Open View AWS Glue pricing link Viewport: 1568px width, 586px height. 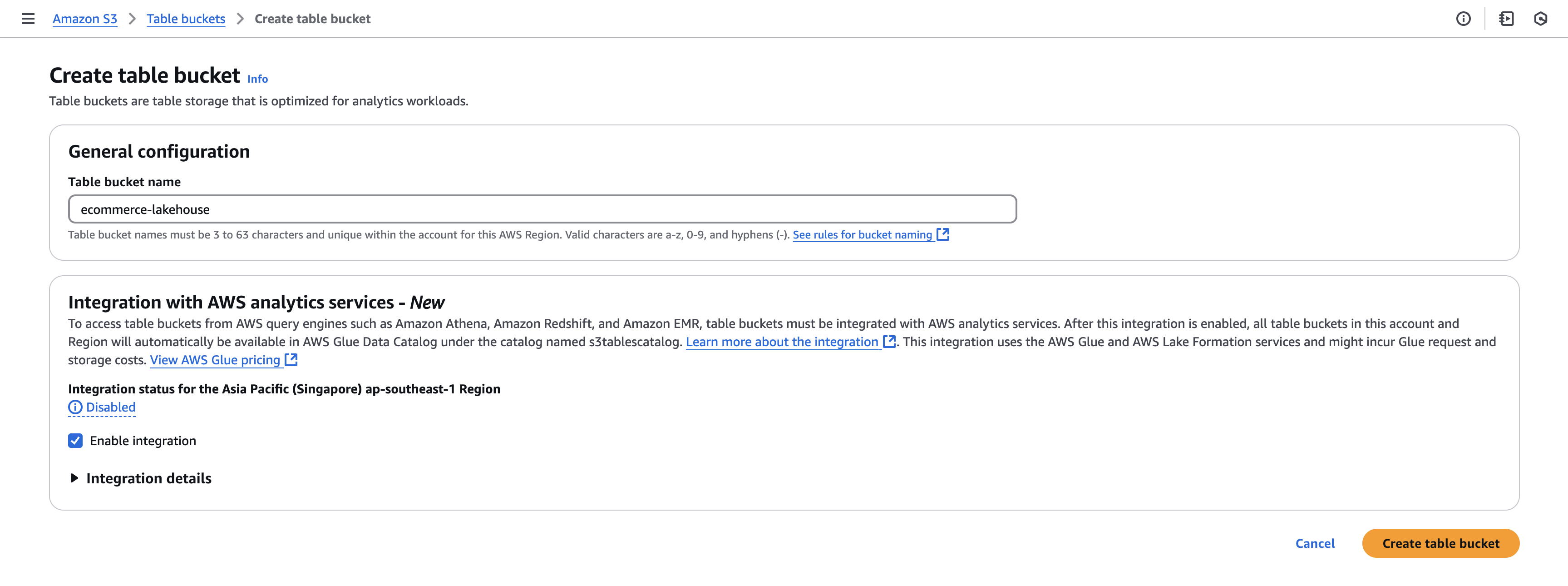point(215,361)
